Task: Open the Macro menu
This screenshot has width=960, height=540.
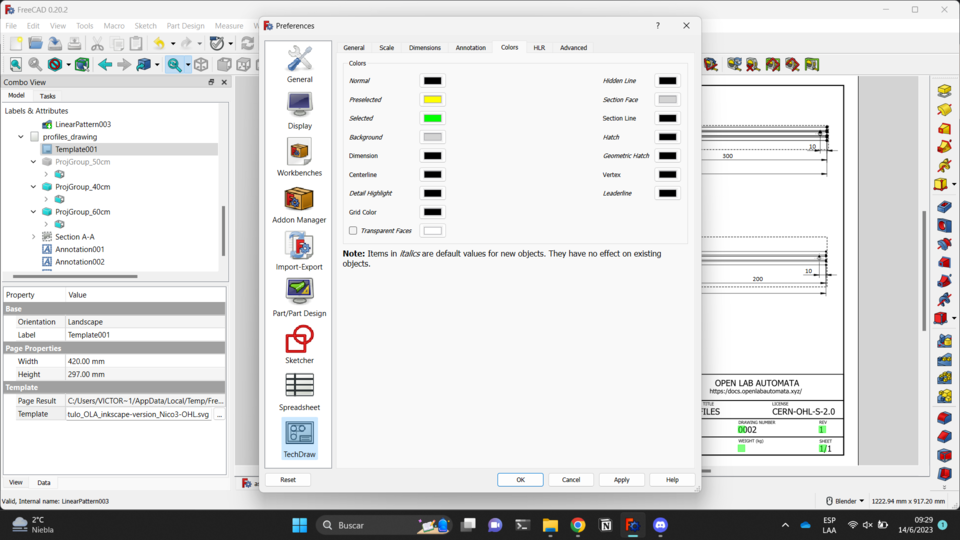Action: (114, 26)
